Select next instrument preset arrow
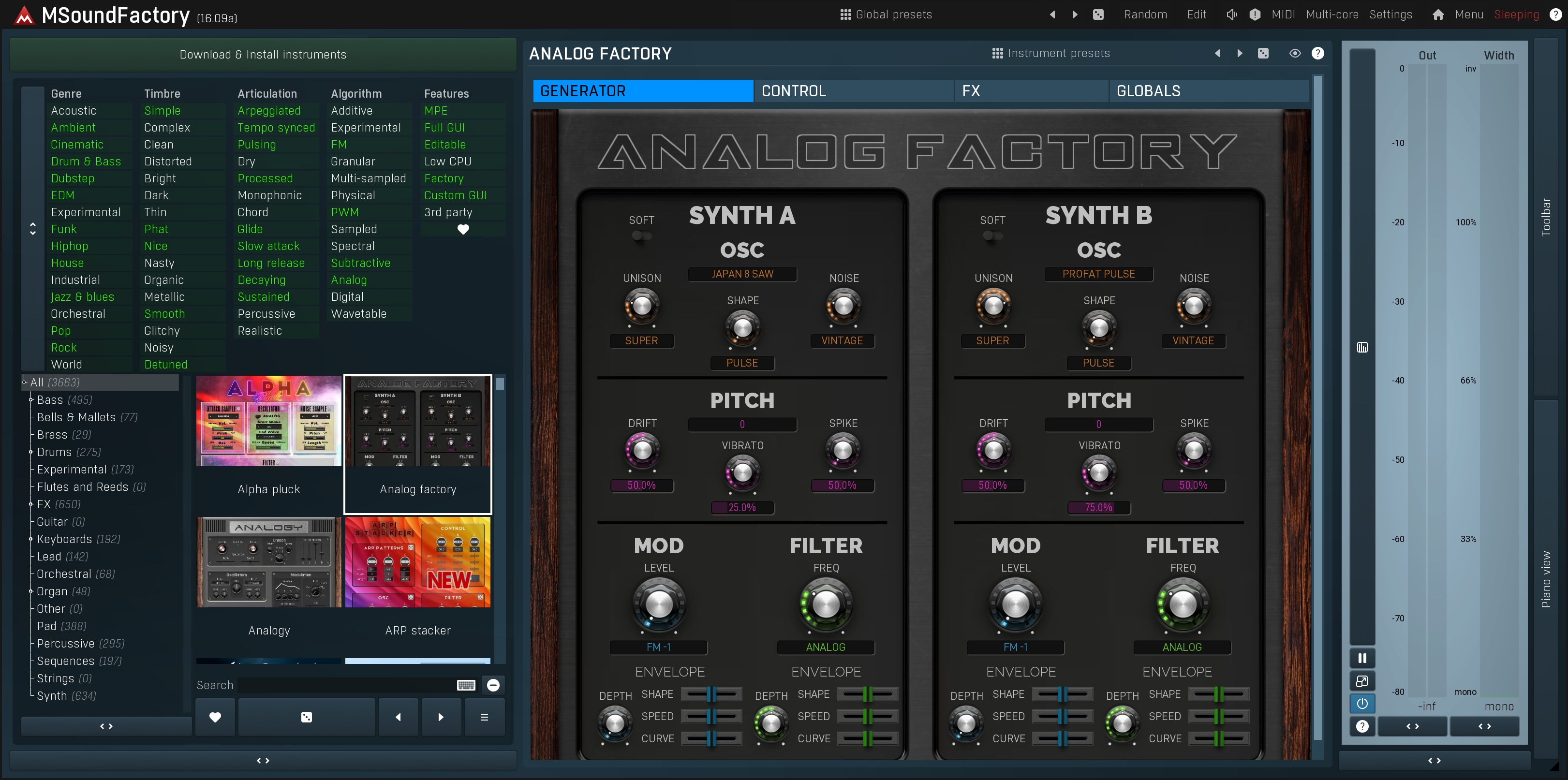Viewport: 1568px width, 780px height. pos(1240,54)
